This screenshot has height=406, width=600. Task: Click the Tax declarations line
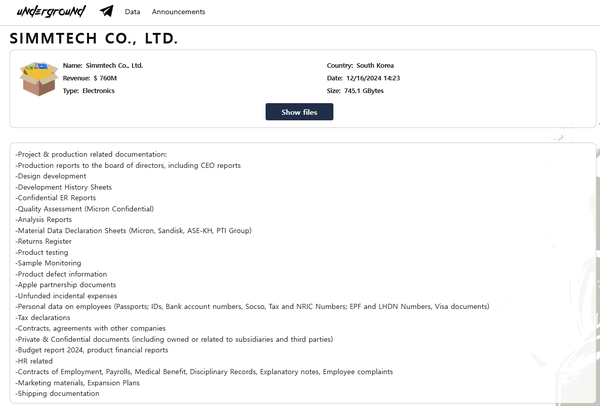pyautogui.click(x=43, y=317)
